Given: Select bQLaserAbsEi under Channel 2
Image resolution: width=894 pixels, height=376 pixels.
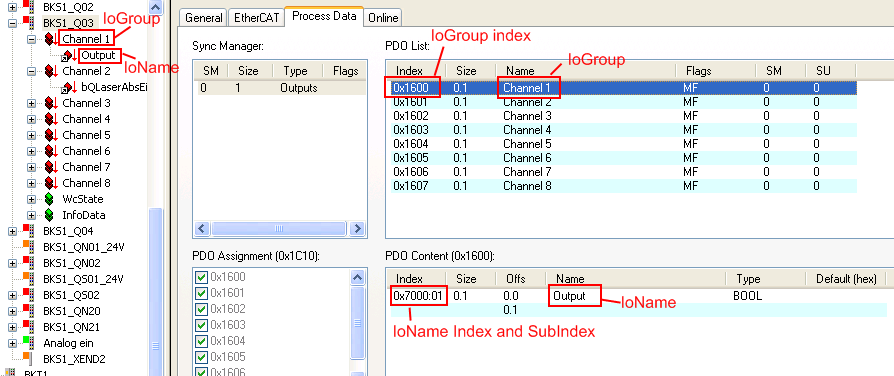Looking at the screenshot, I should click(114, 87).
